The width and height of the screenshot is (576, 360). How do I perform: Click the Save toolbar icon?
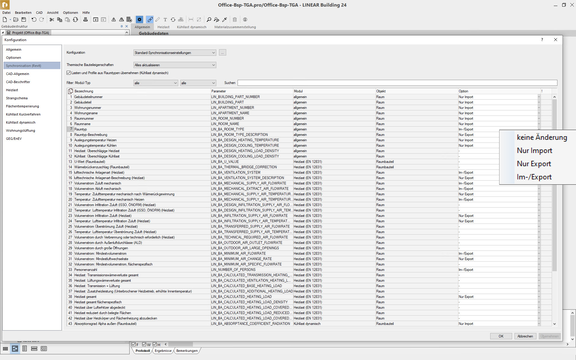coord(24,19)
